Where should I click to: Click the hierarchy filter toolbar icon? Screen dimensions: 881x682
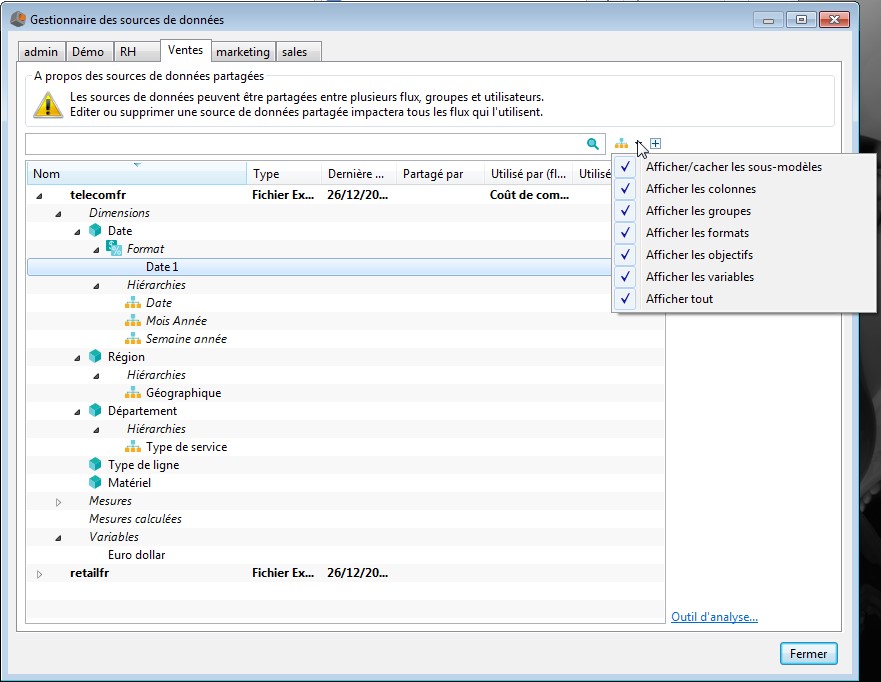(x=622, y=144)
